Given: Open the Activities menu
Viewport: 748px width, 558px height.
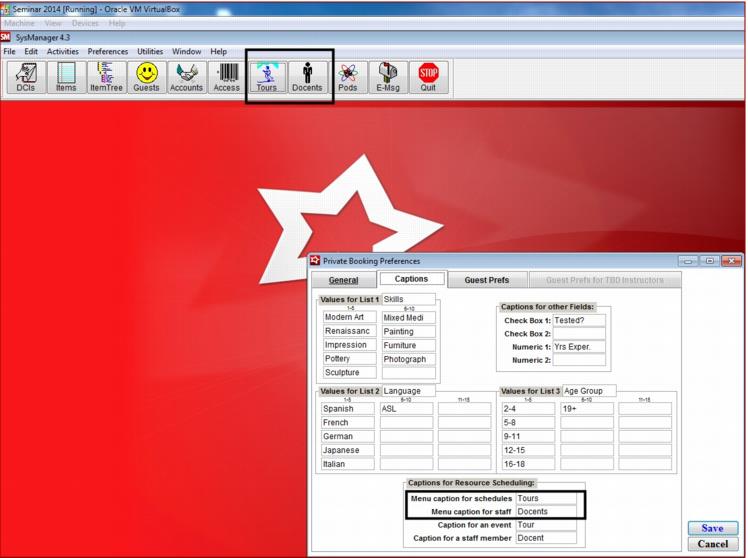Looking at the screenshot, I should 62,51.
